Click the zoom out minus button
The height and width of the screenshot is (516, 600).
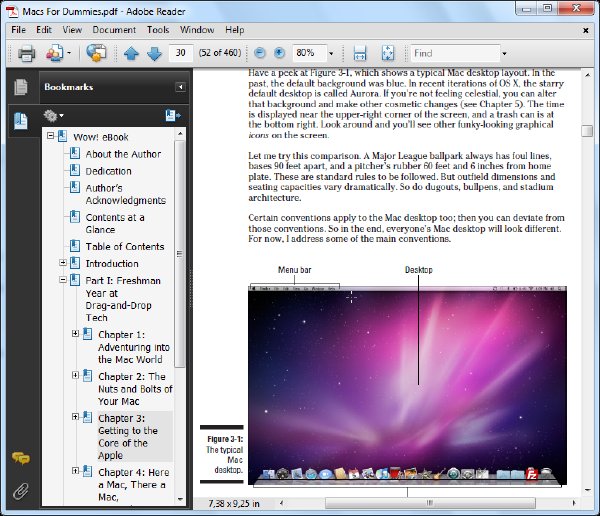(259, 53)
